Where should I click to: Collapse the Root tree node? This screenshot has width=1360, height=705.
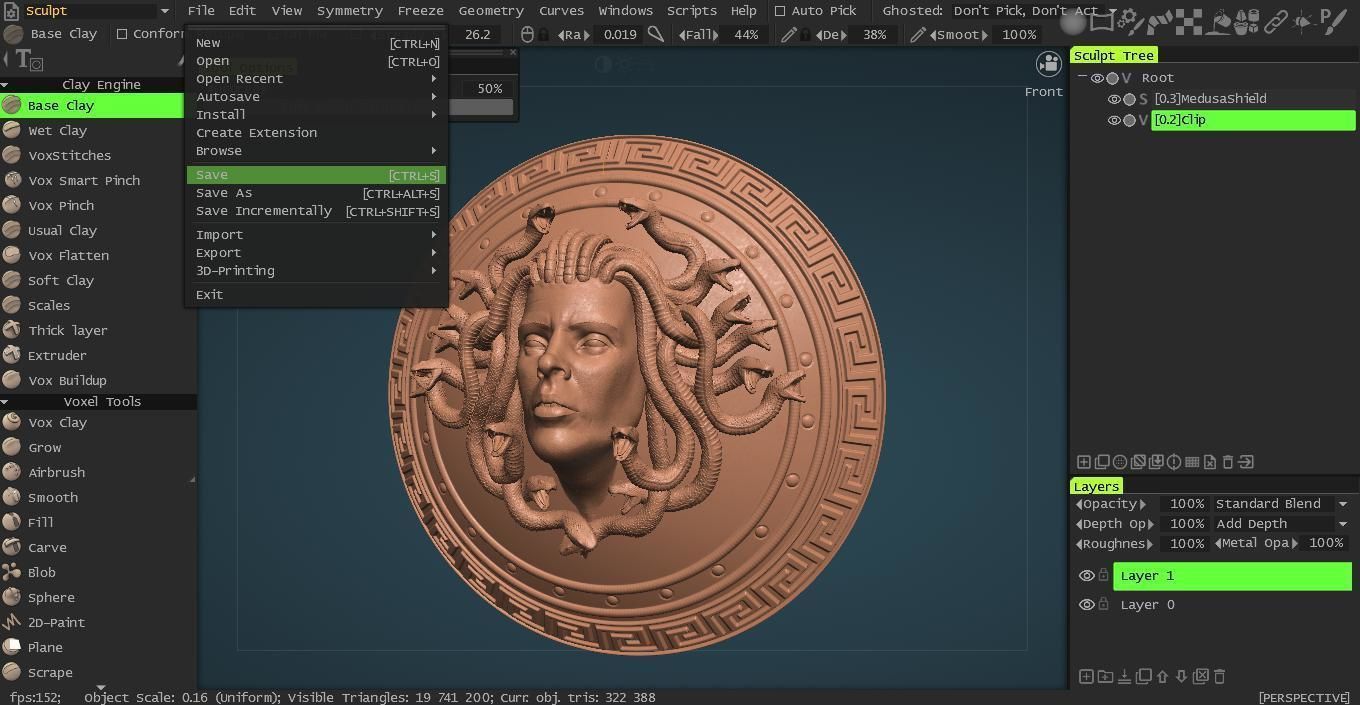1082,77
